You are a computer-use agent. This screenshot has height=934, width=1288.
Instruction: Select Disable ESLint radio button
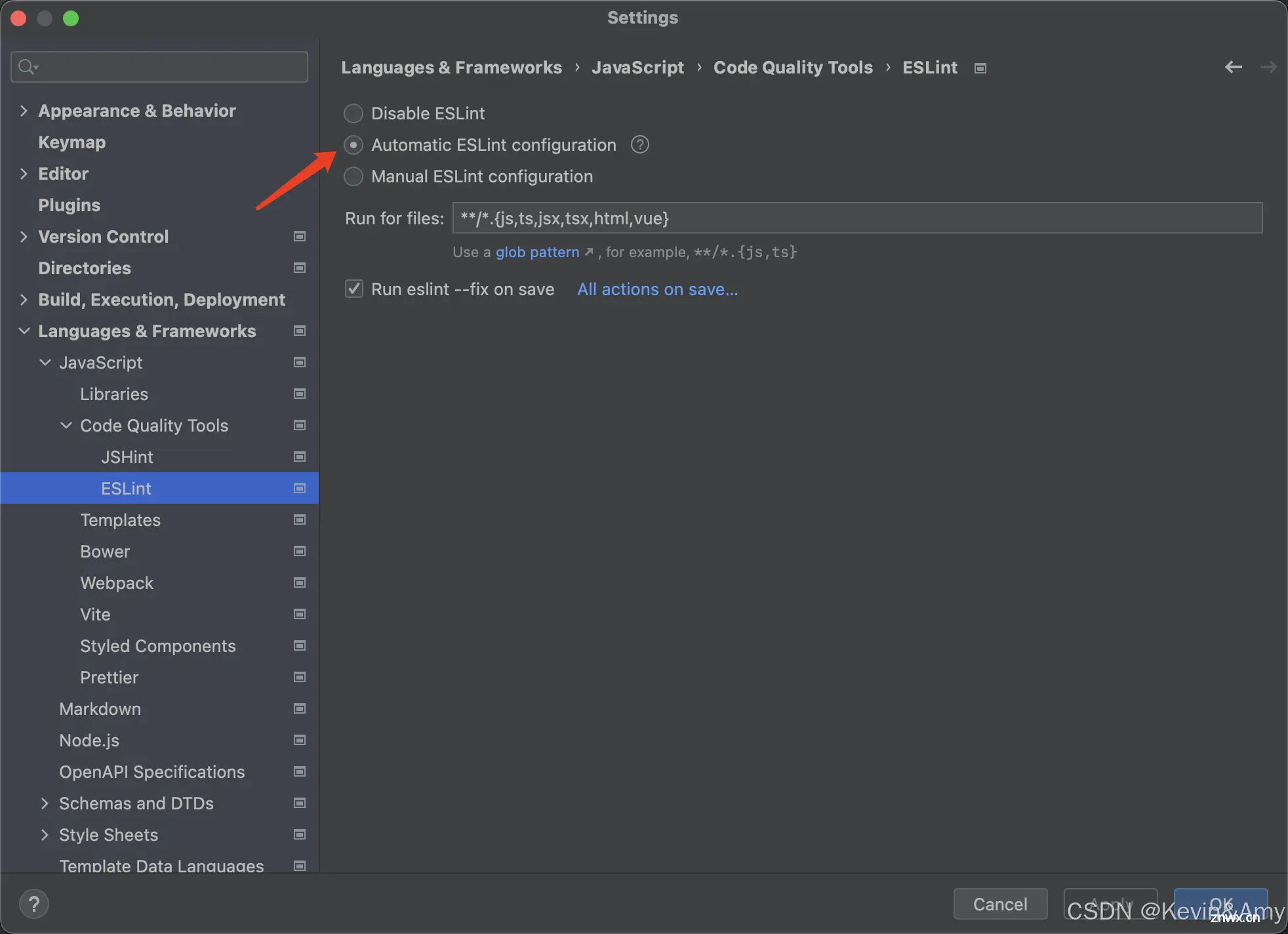coord(353,113)
